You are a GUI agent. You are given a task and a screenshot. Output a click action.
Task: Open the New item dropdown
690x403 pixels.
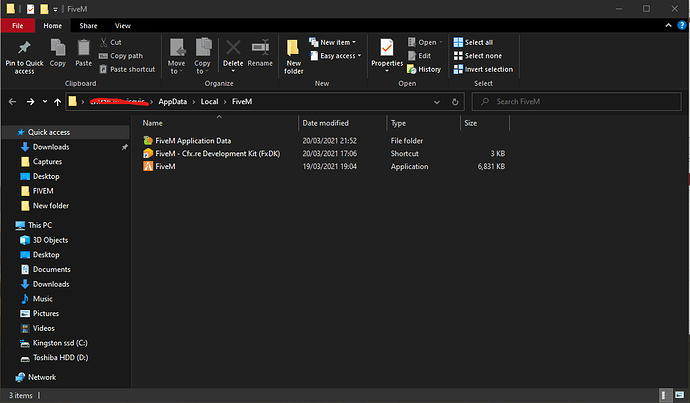pos(333,42)
